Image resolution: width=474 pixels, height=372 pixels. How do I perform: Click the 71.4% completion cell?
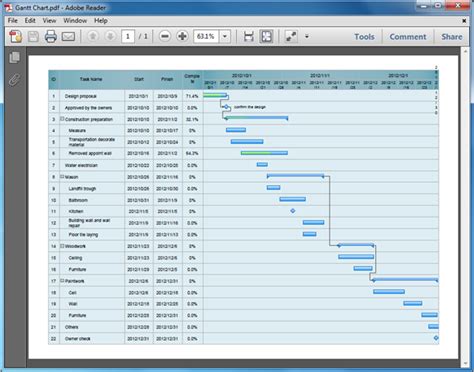192,96
